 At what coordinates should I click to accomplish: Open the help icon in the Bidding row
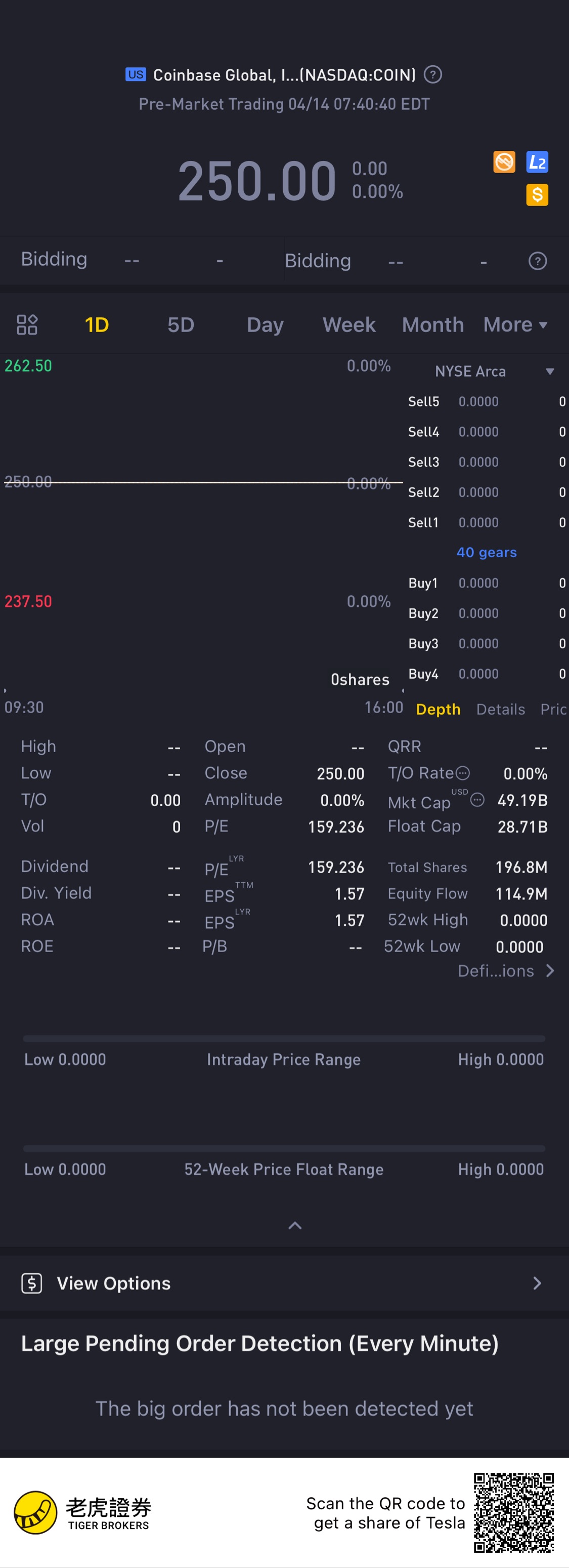[537, 261]
